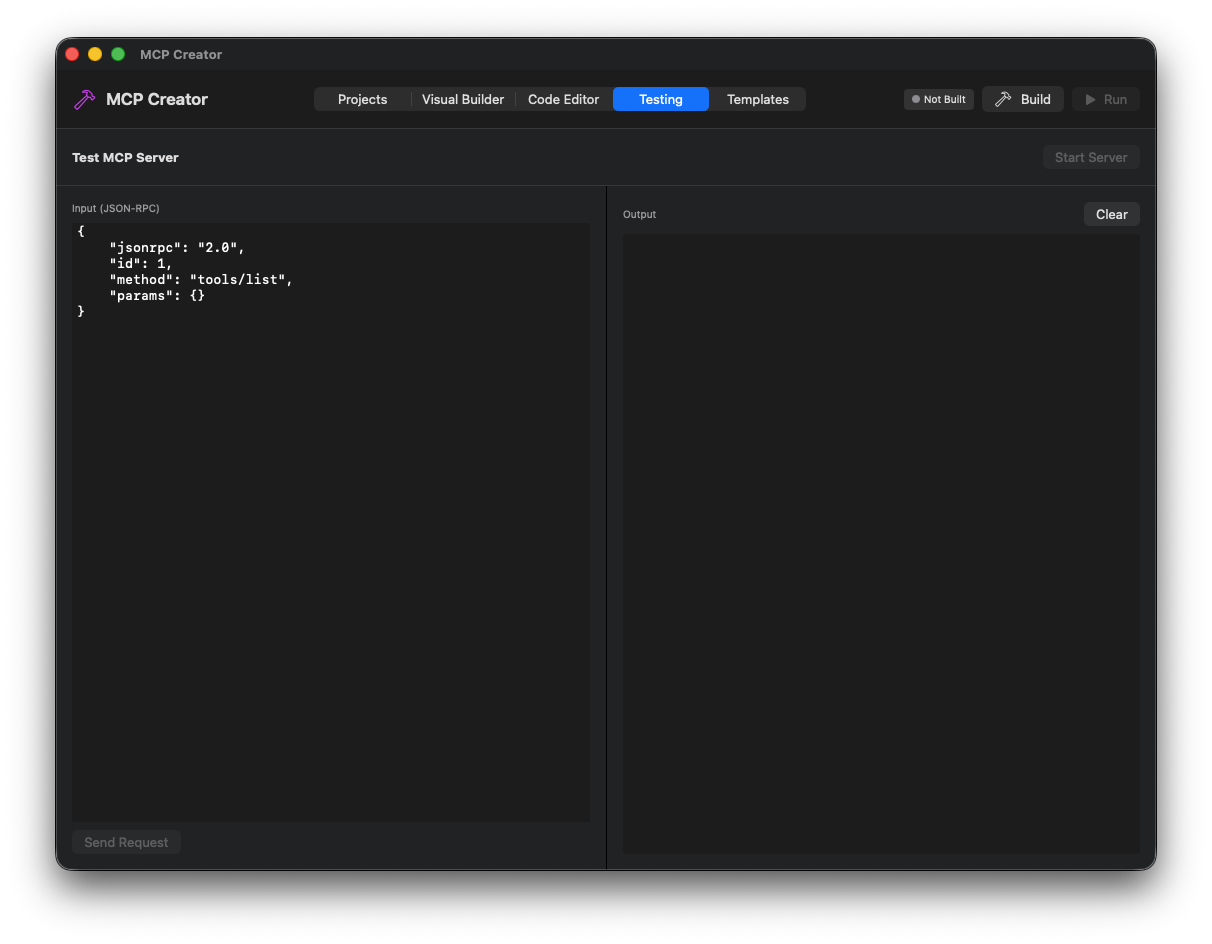Viewport: 1212px width, 944px height.
Task: Click the Output panel area
Action: pos(880,545)
